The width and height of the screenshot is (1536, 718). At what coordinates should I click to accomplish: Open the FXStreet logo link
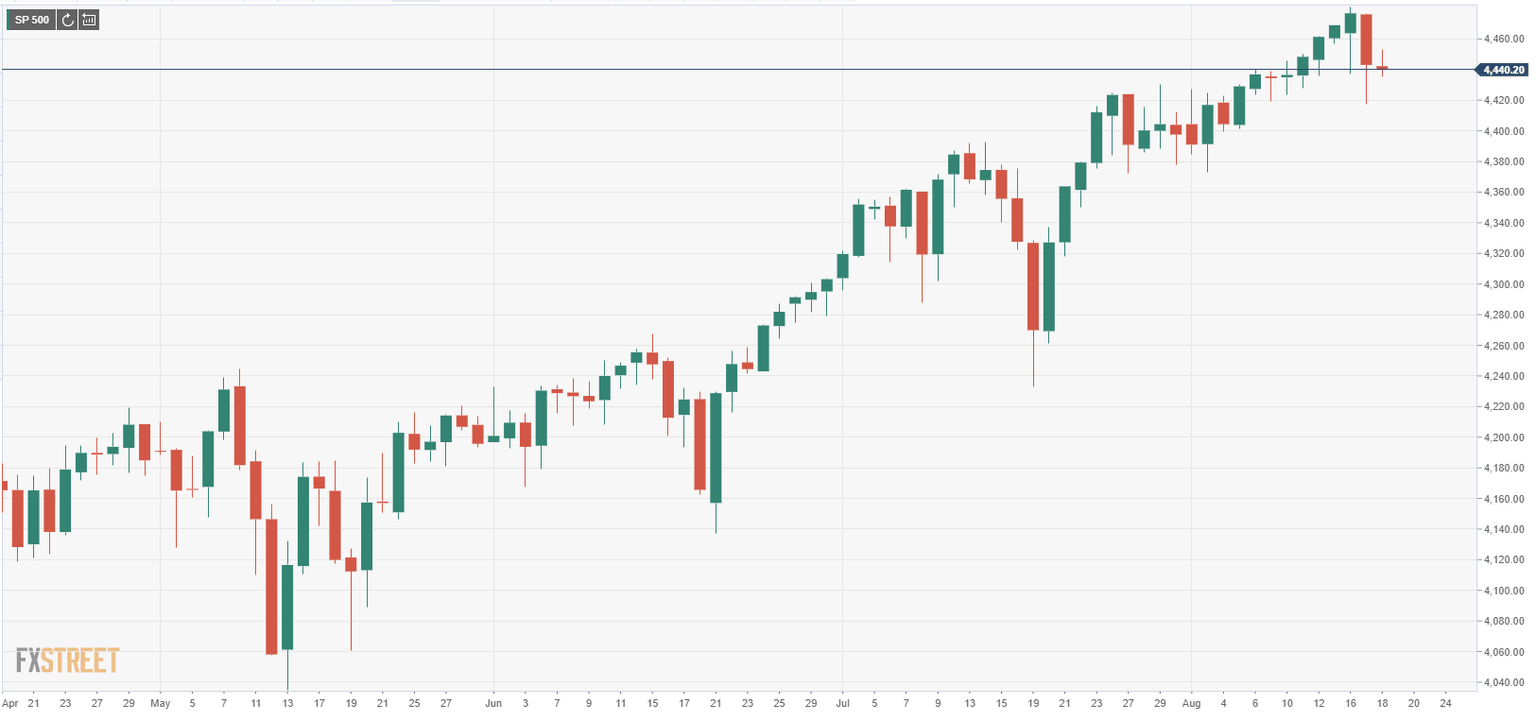[x=67, y=660]
